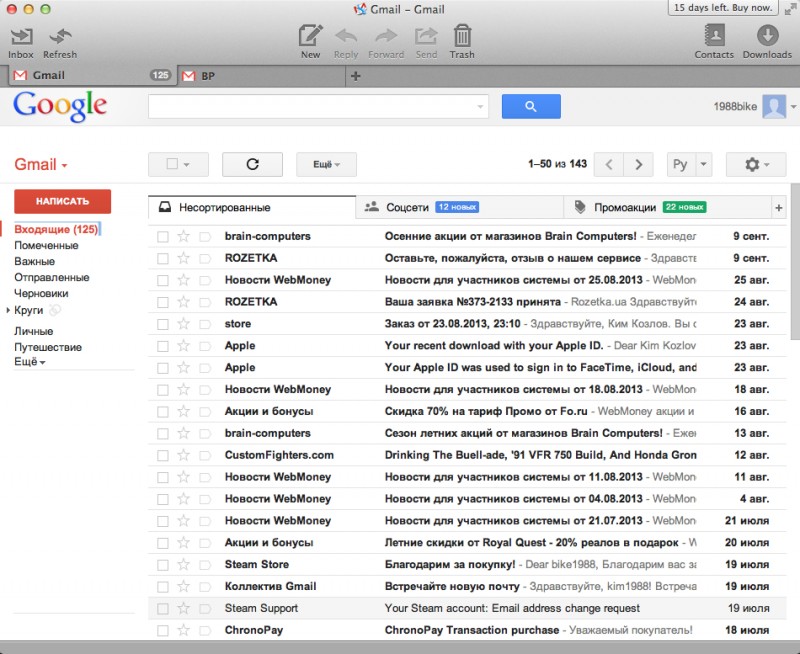
Task: Tick checkbox for Apple FaceTime sign-in message
Action: [x=163, y=368]
